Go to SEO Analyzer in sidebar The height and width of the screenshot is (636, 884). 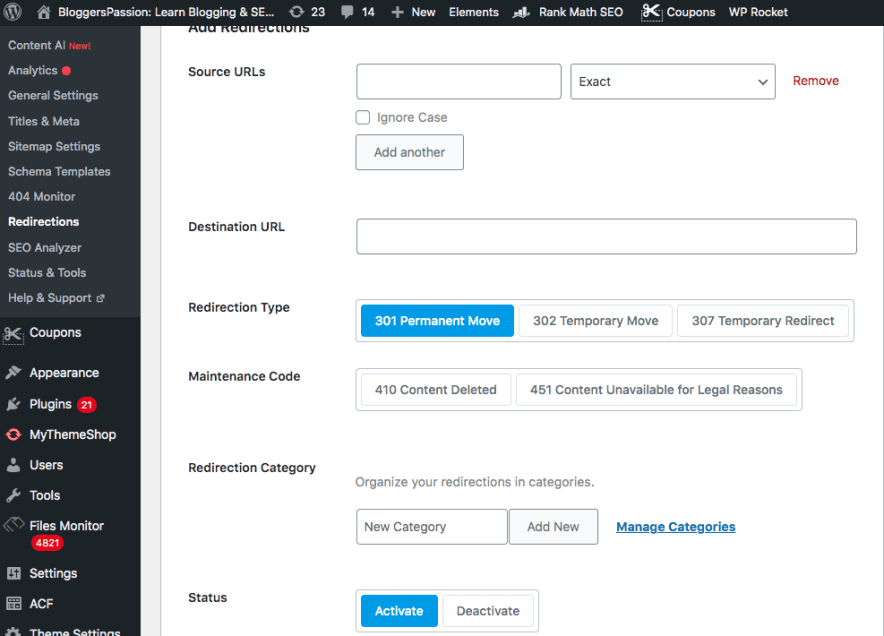click(45, 248)
